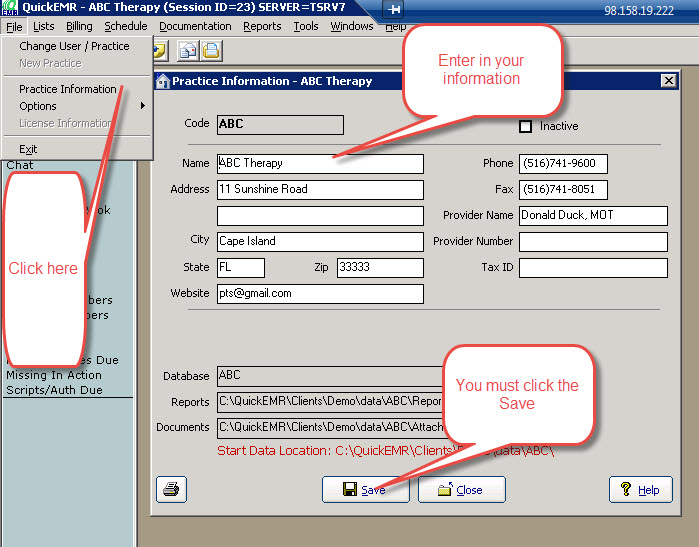Select Missing In Action in left panel
699x547 pixels.
(54, 375)
